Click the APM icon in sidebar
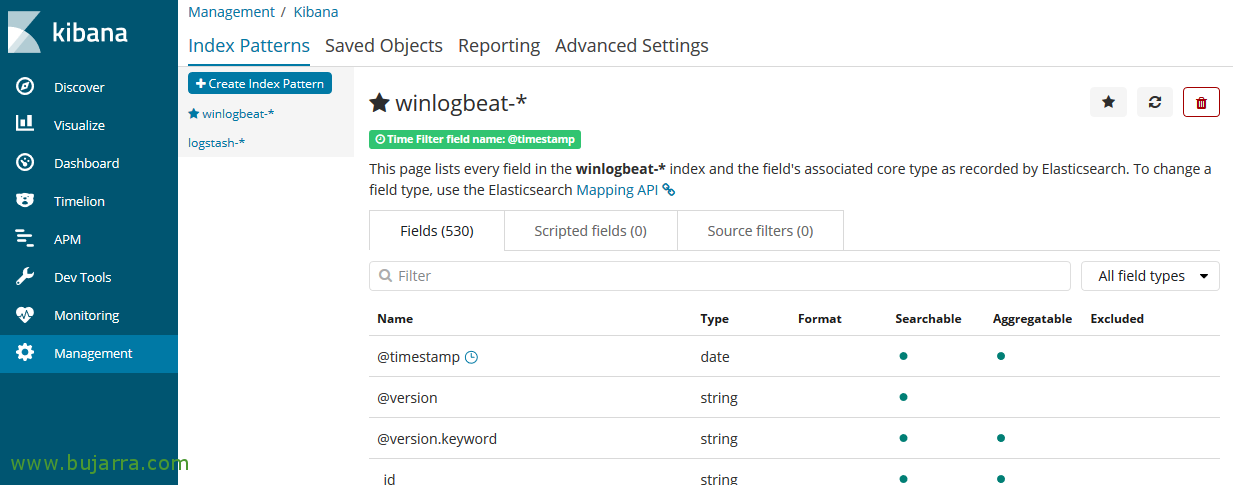Viewport: 1233px width, 485px height. click(25, 239)
